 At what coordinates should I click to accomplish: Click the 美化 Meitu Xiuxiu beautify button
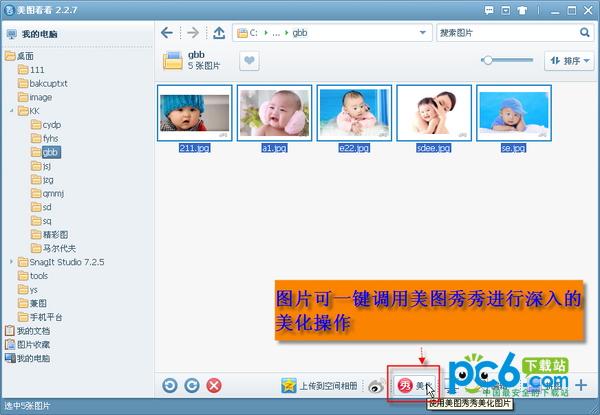click(x=414, y=385)
